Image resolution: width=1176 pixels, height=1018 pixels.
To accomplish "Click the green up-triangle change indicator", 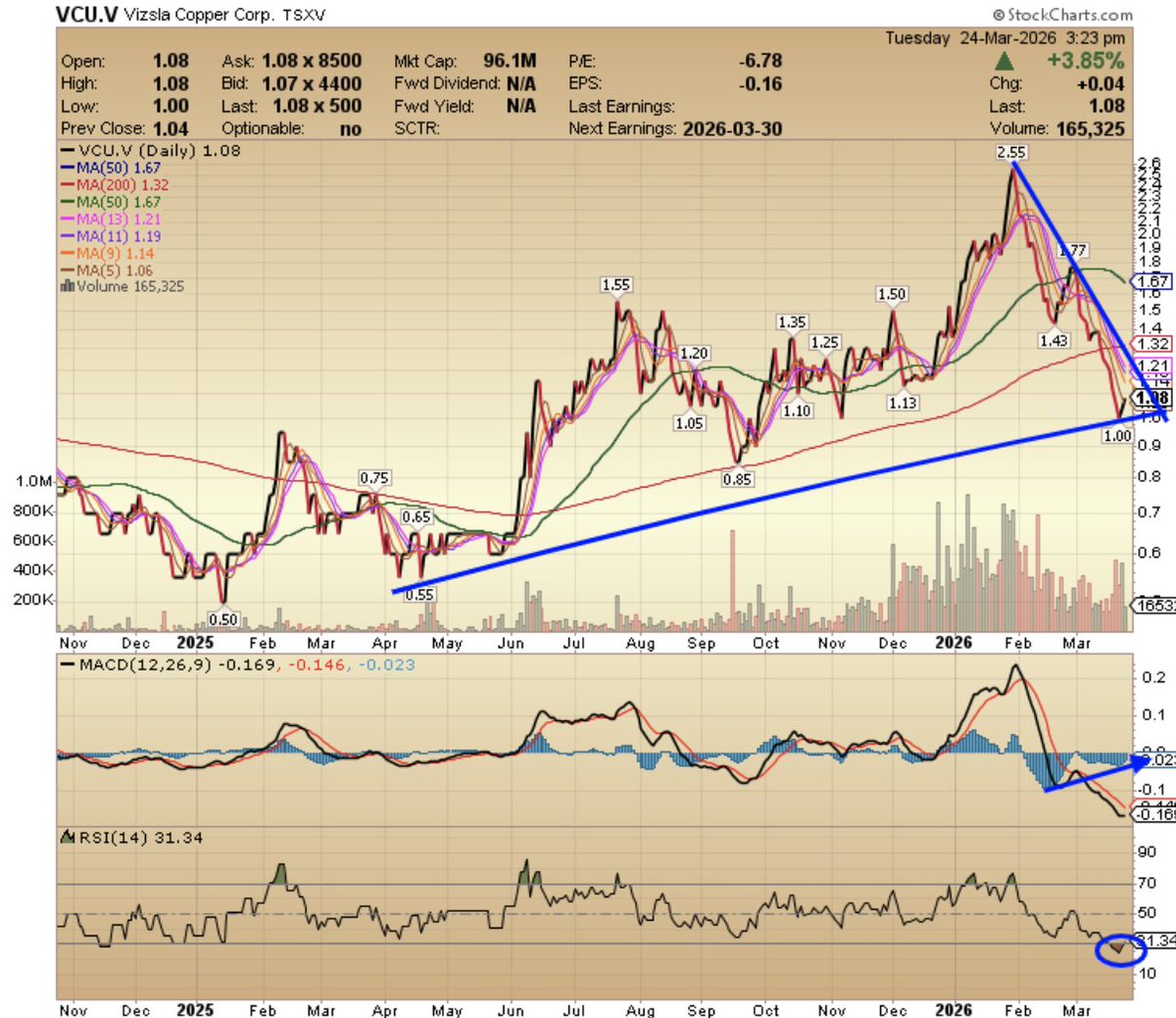I will pos(1004,61).
